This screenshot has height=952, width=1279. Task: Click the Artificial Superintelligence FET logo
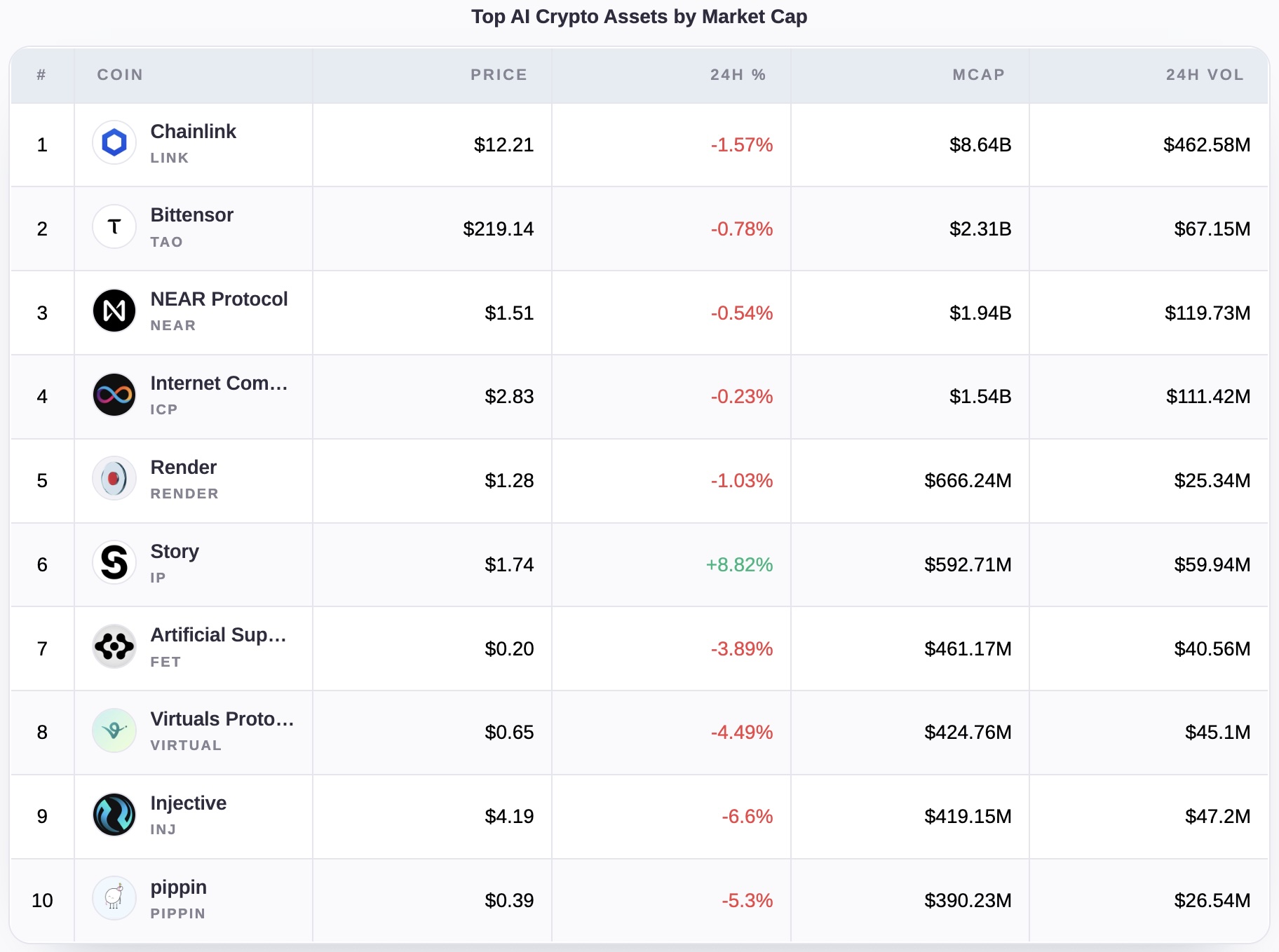[114, 646]
